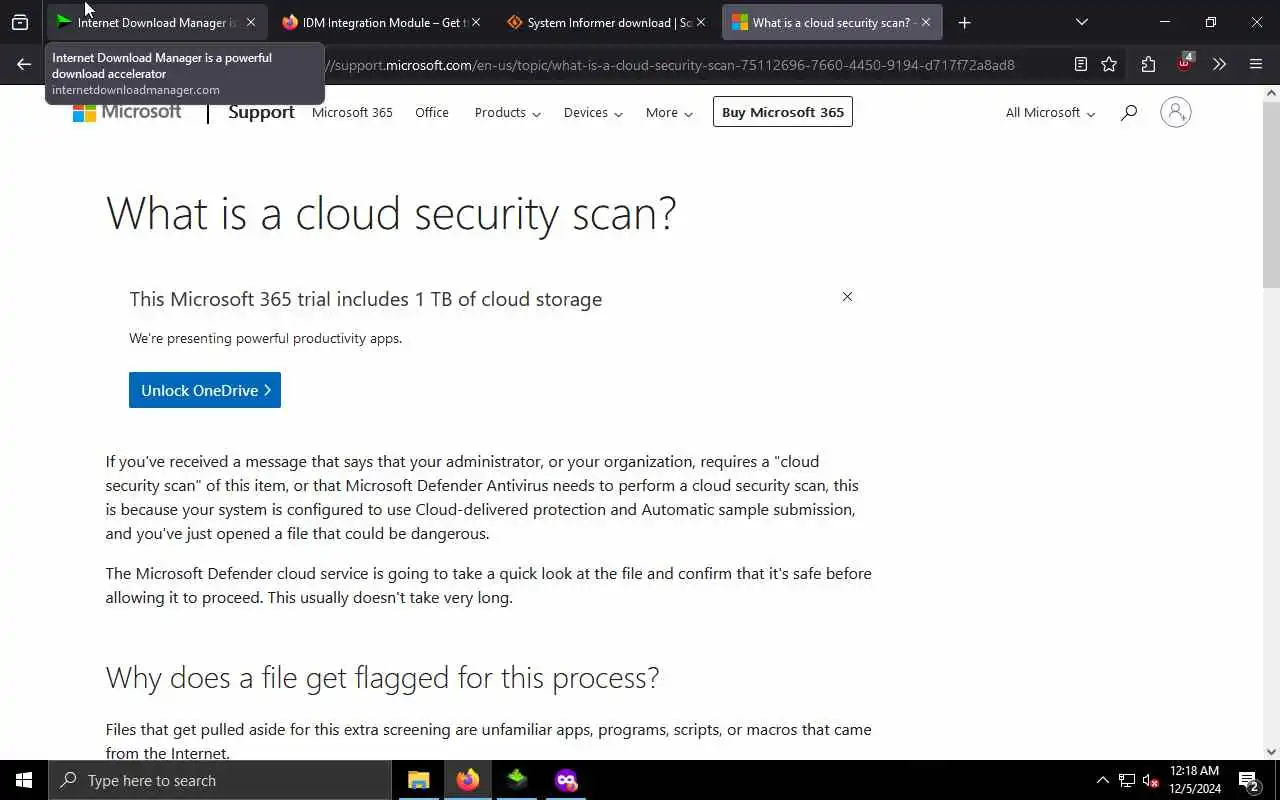
Task: Click the Windows taskbar search box
Action: (x=220, y=780)
